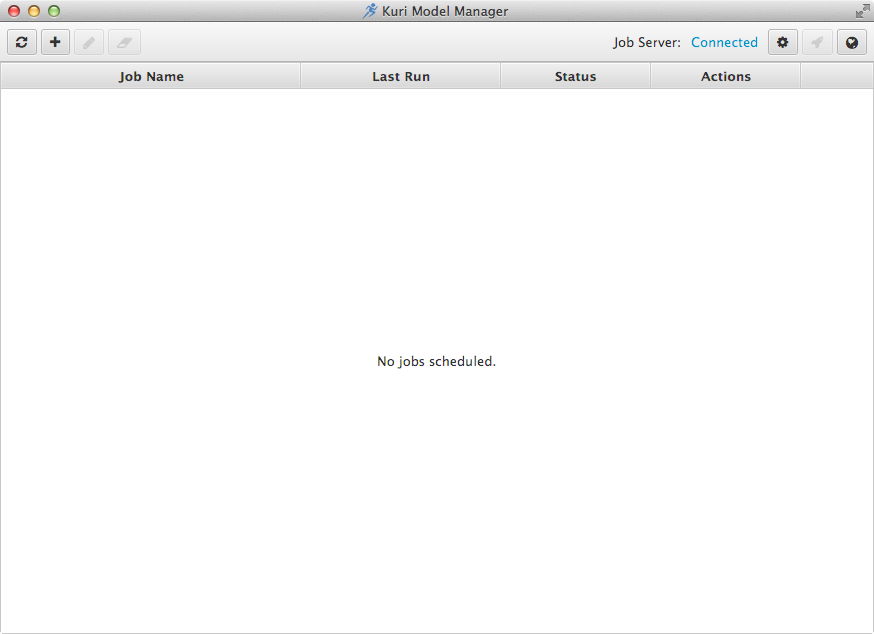Screen dimensions: 874x634
Task: Click the window resize grip
Action: click(x=862, y=10)
